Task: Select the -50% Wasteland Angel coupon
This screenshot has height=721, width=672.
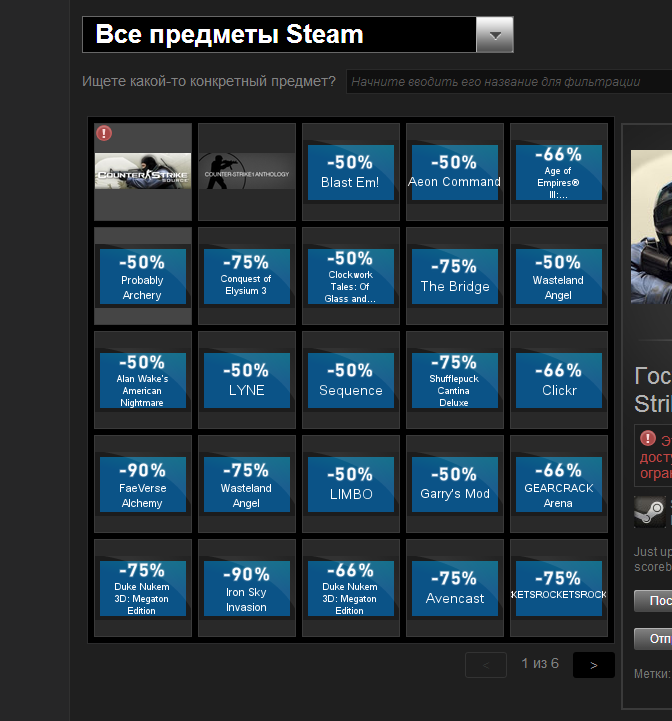Action: point(559,276)
